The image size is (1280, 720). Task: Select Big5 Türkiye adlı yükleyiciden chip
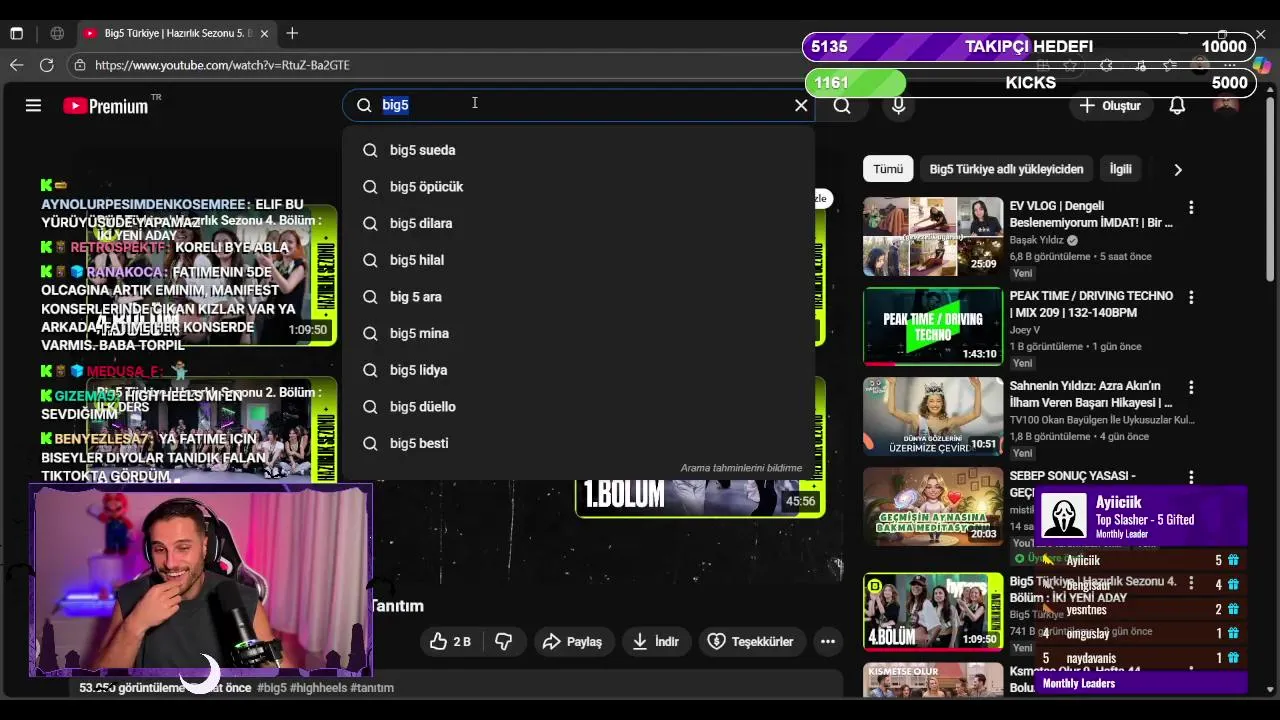(1006, 169)
